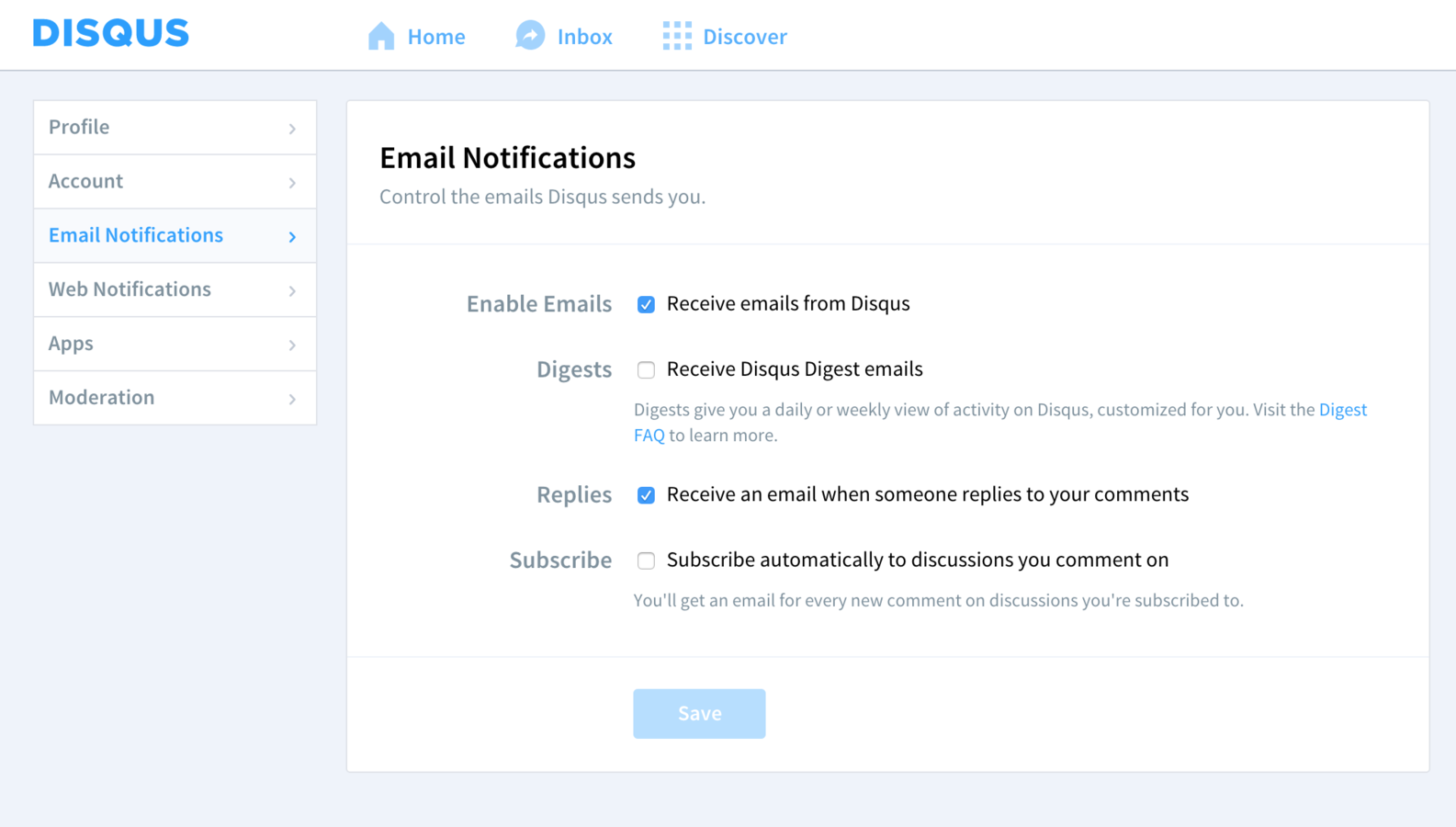Viewport: 1456px width, 827px height.
Task: Click the Inbox arrow bubble icon
Action: (530, 36)
